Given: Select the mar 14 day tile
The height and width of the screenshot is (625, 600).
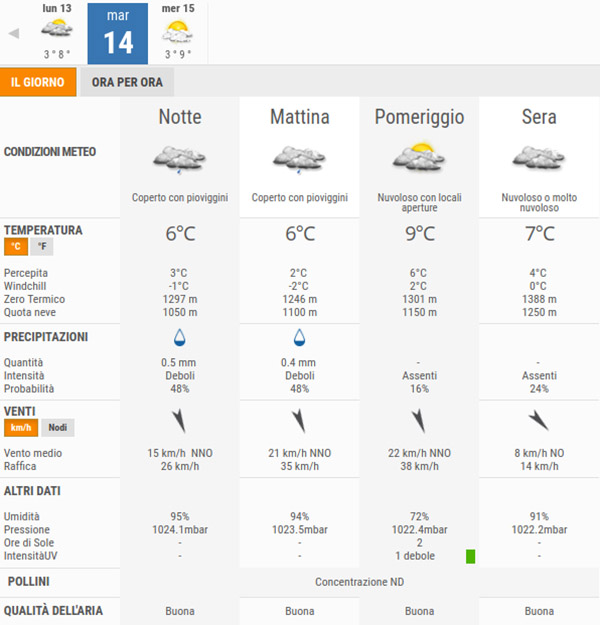Looking at the screenshot, I should tap(118, 33).
